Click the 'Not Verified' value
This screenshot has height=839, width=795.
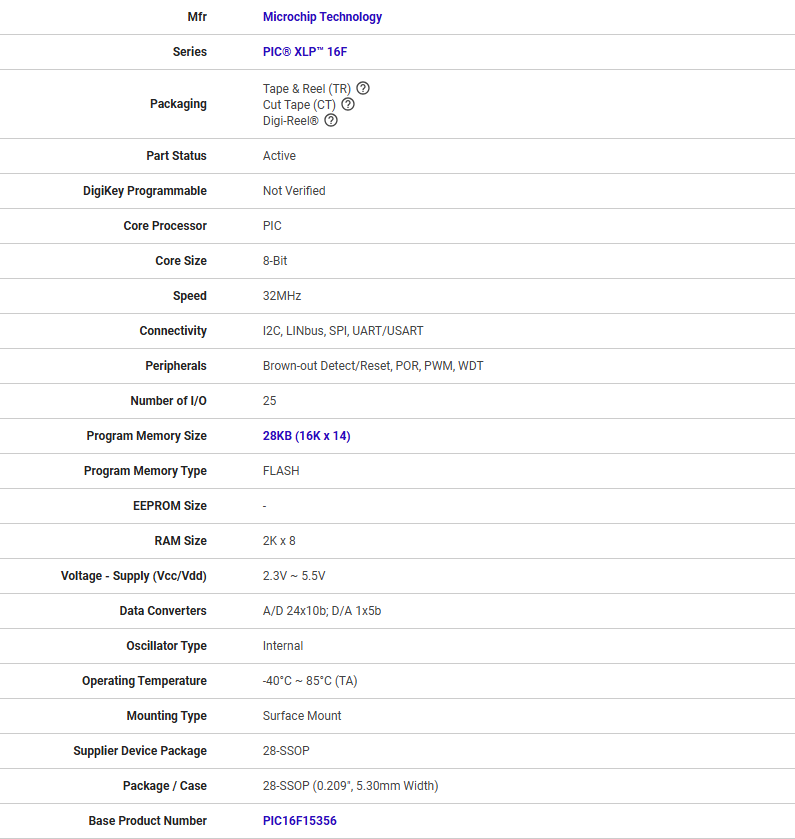click(294, 190)
